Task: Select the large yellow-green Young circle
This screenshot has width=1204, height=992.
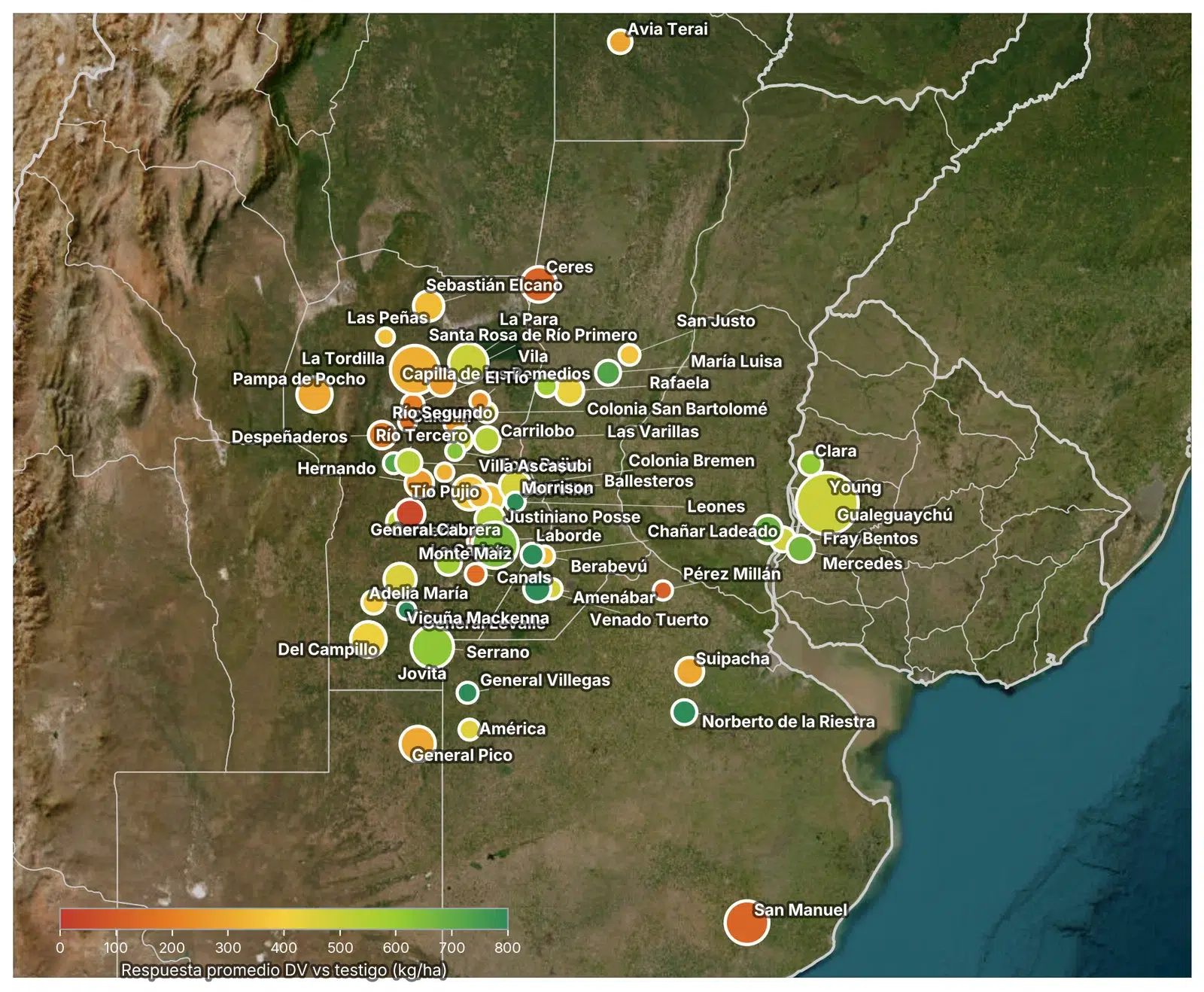Action: coord(827,504)
